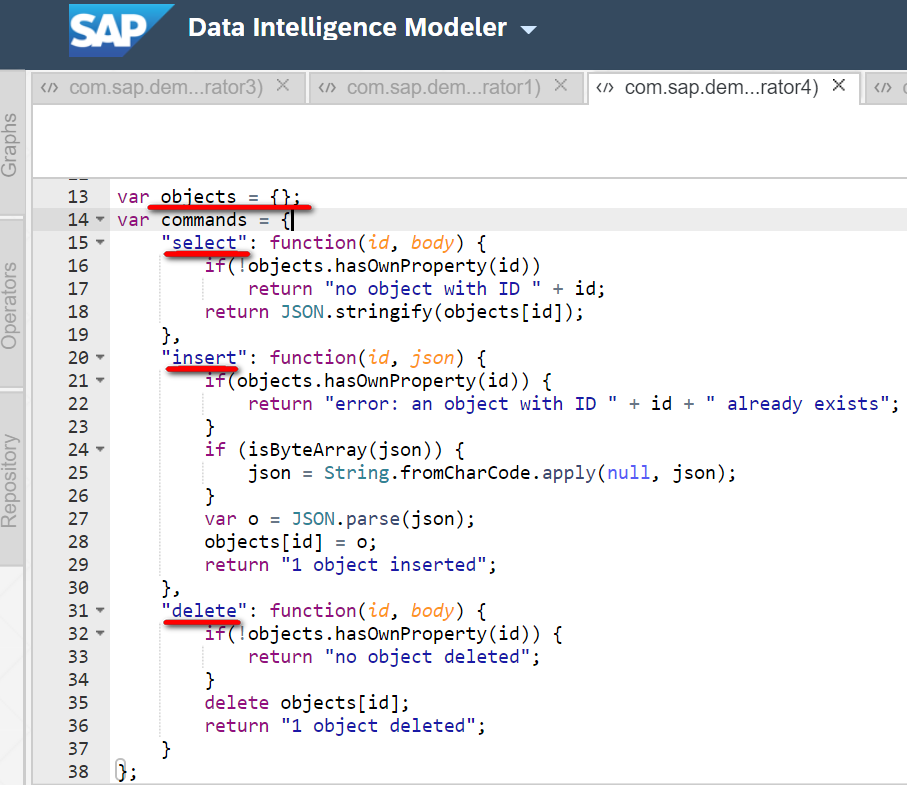Click the code icon on rator3 tab

[49, 88]
